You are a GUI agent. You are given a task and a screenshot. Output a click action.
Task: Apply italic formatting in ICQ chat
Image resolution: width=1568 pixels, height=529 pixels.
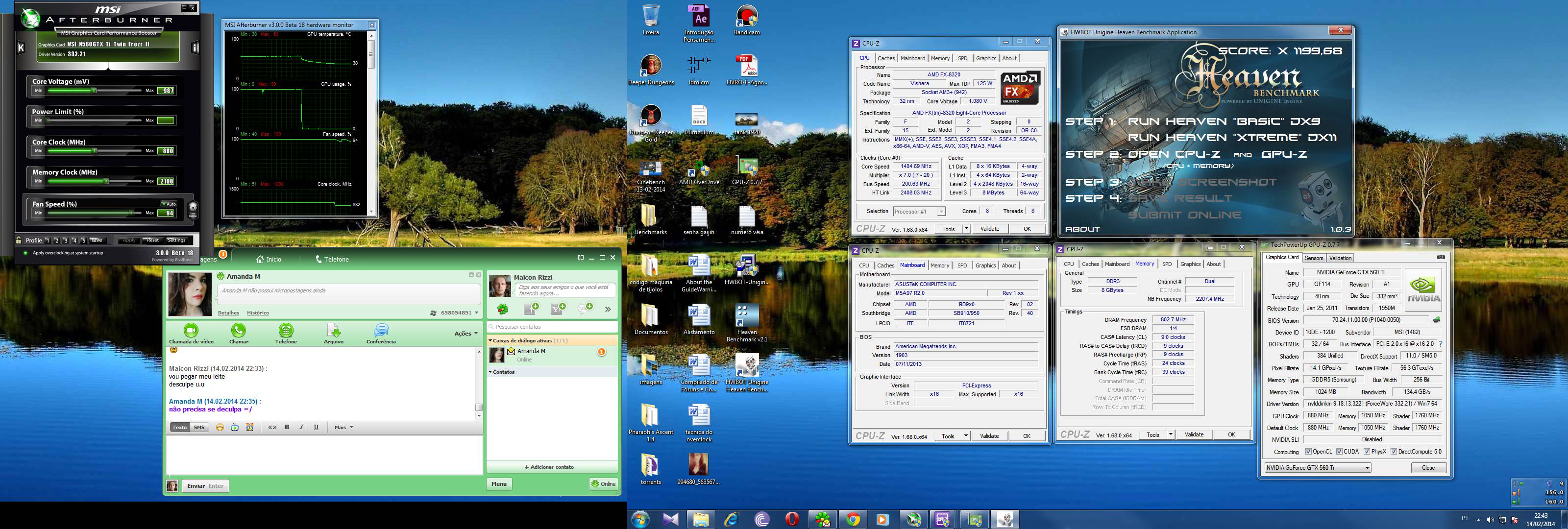pyautogui.click(x=301, y=427)
